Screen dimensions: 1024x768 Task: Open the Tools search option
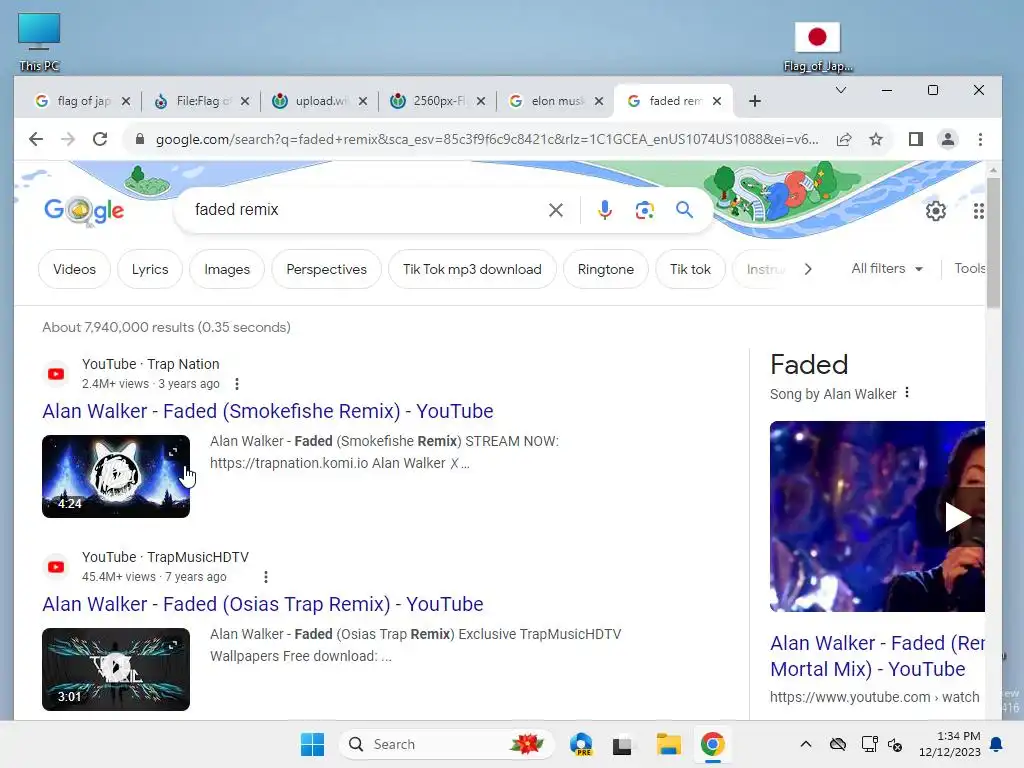tap(970, 268)
